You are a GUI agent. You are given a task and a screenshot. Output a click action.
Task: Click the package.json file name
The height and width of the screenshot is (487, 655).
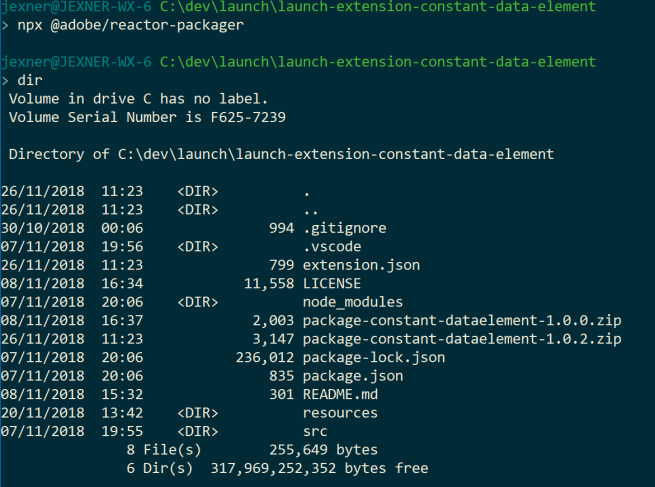coord(352,376)
